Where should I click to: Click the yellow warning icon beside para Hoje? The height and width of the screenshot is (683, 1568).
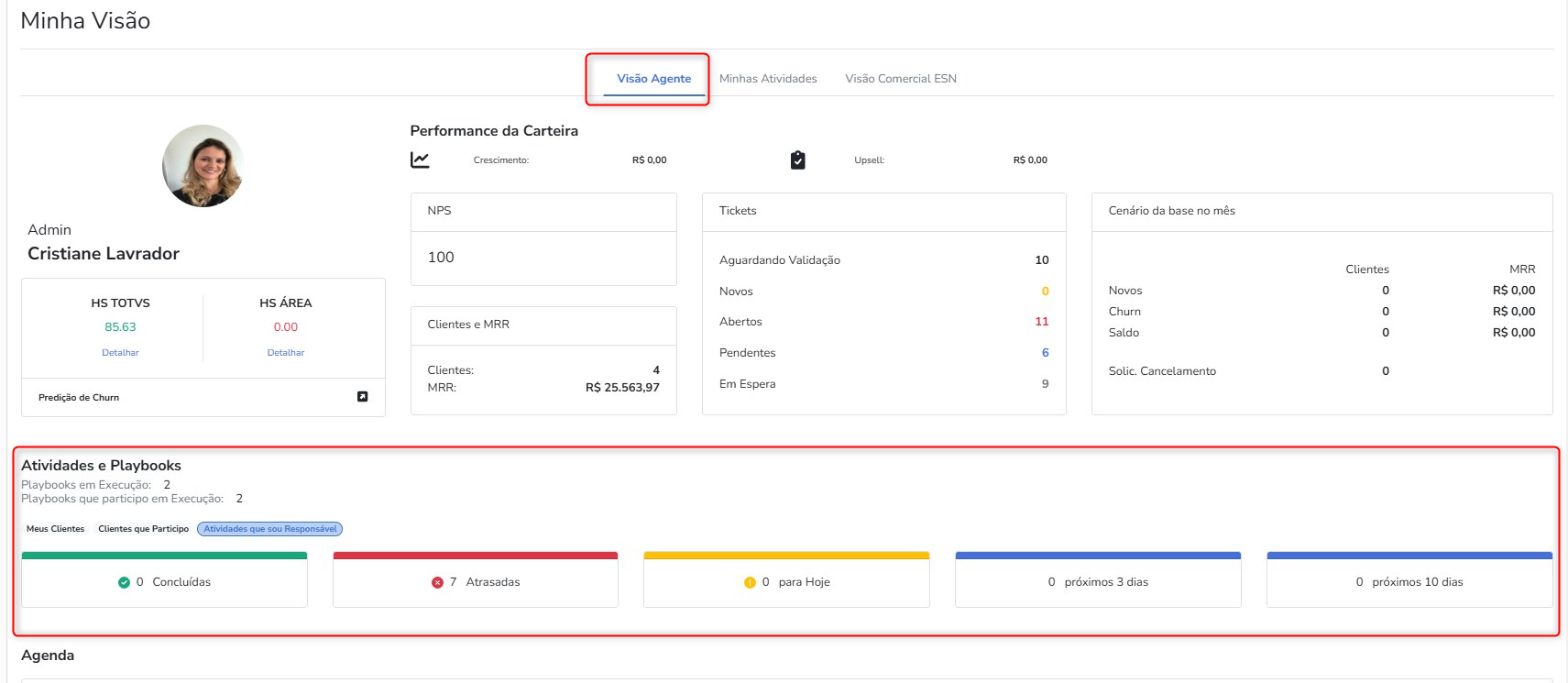coord(750,582)
